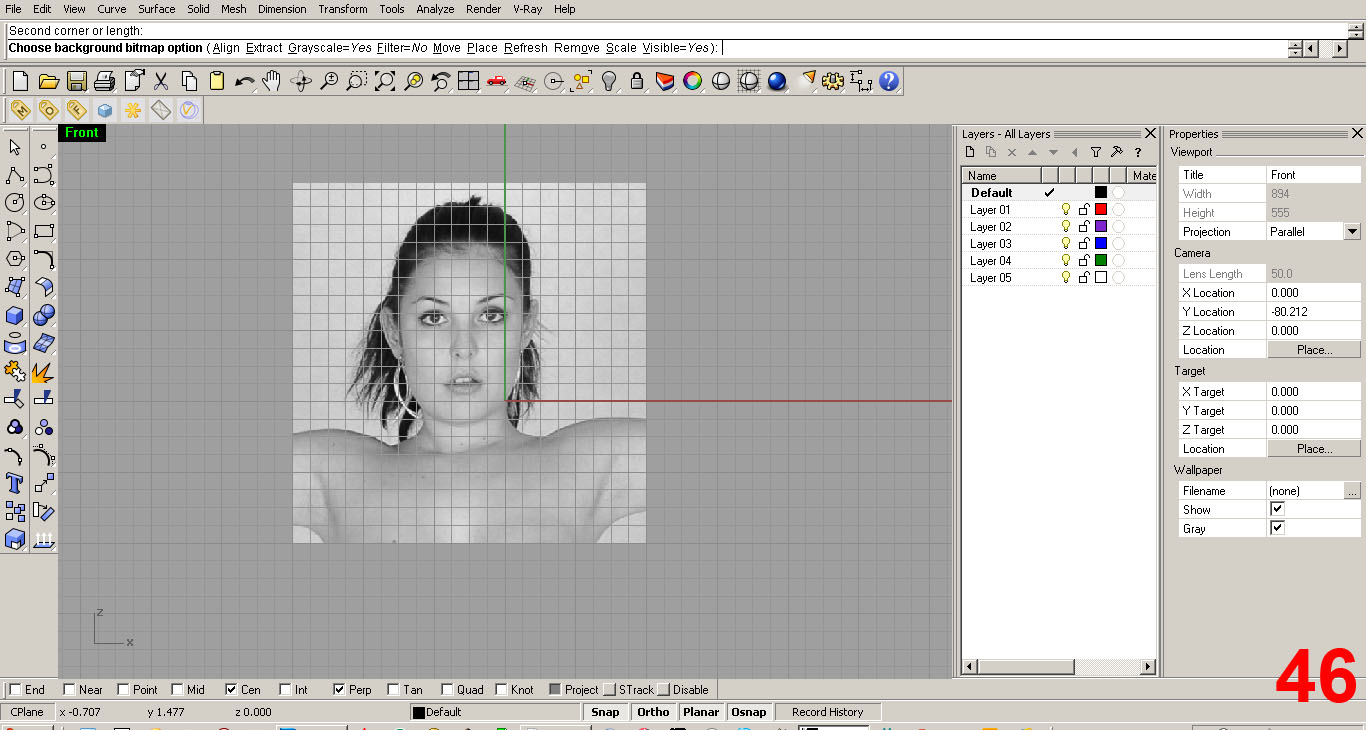
Task: Open the color wheel icon
Action: pyautogui.click(x=693, y=81)
